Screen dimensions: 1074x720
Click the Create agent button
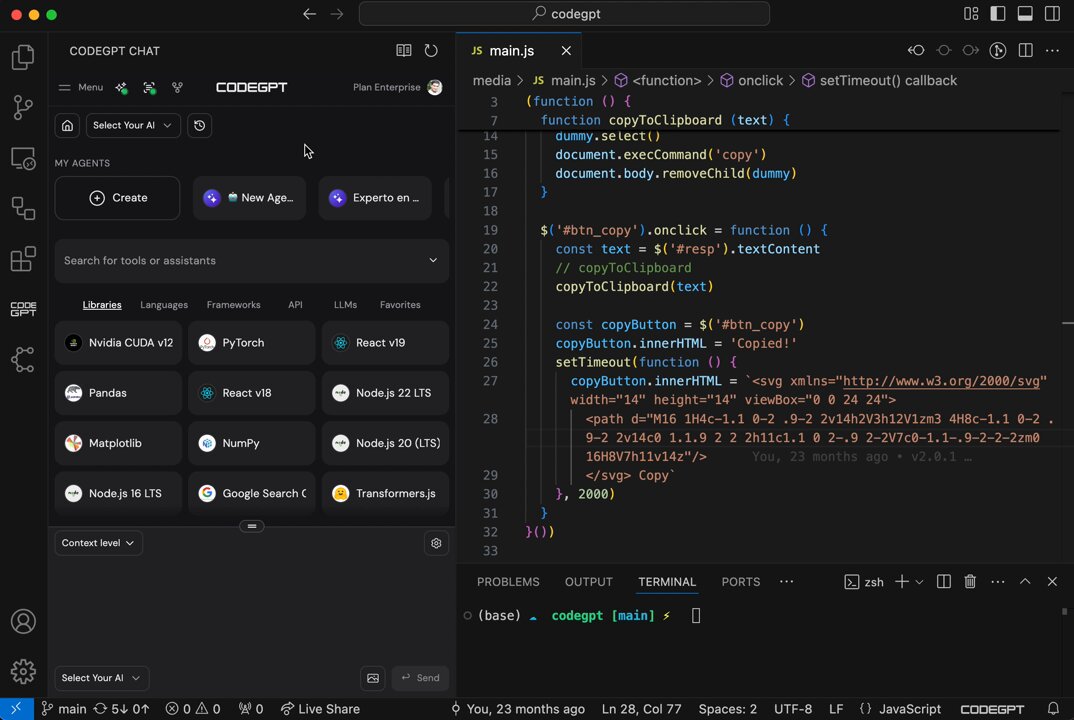(x=118, y=198)
